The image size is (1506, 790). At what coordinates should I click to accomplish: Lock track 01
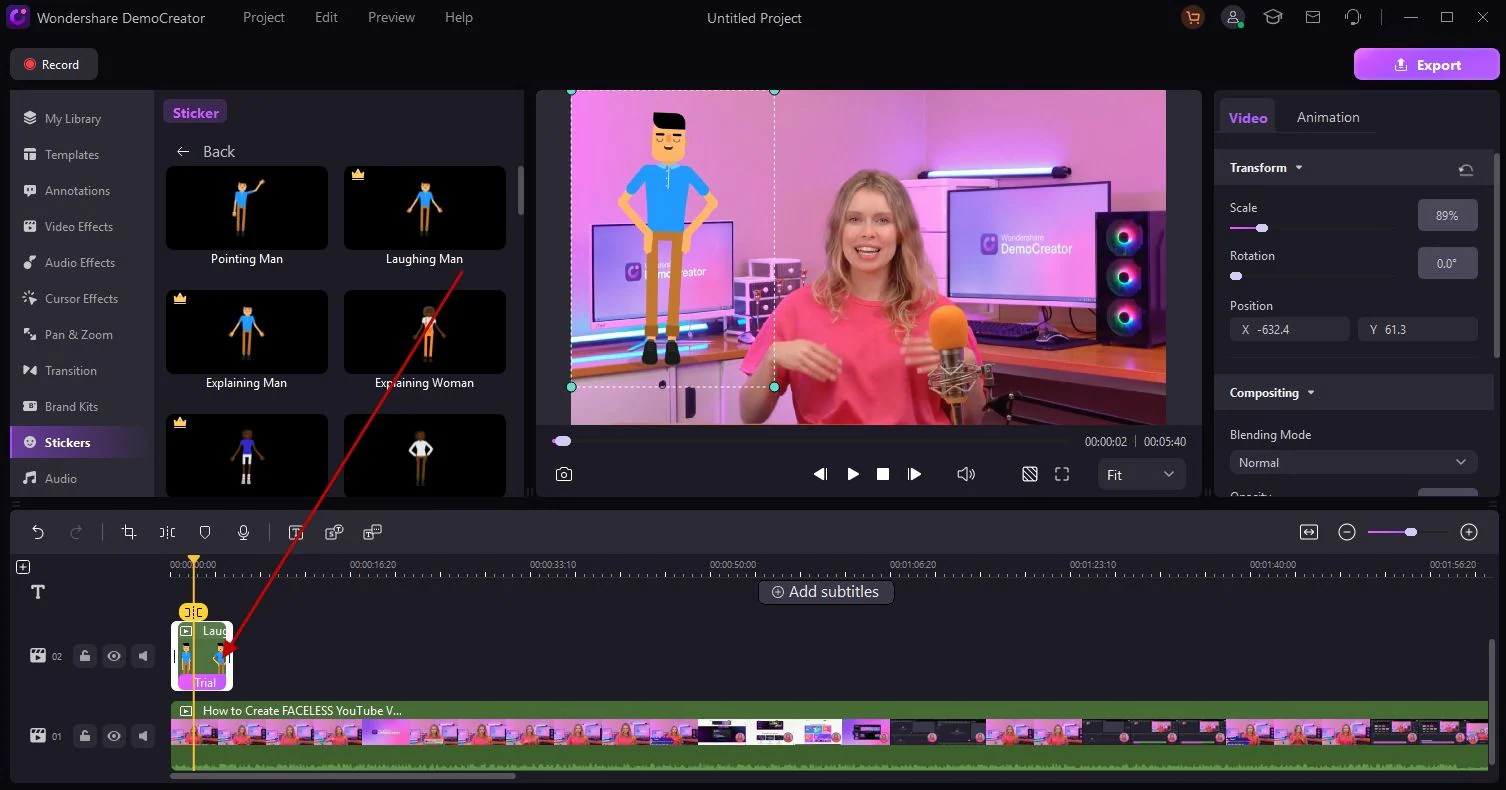[85, 736]
